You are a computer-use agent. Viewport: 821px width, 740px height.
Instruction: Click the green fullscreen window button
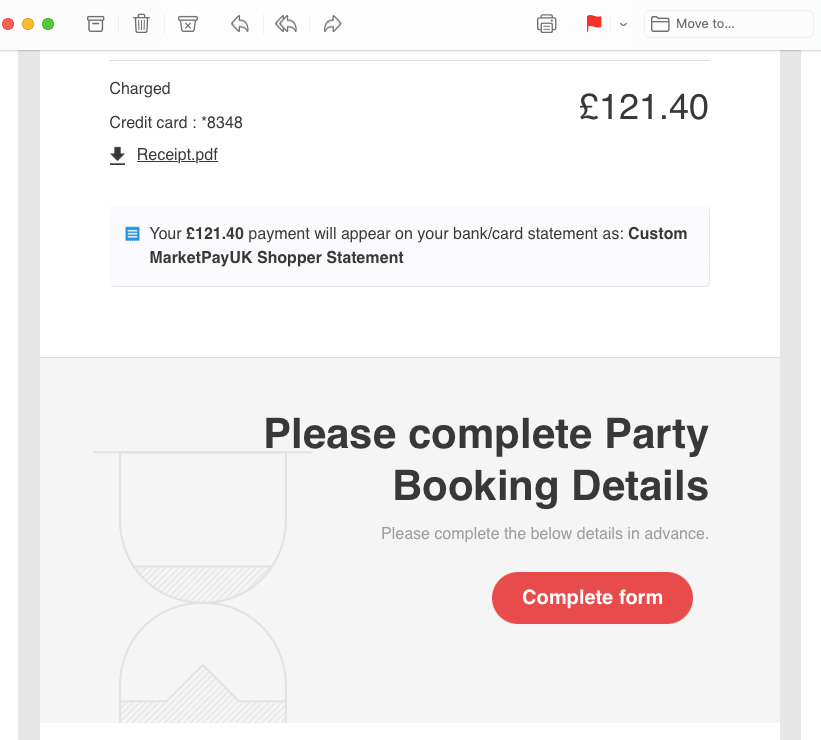[x=48, y=24]
